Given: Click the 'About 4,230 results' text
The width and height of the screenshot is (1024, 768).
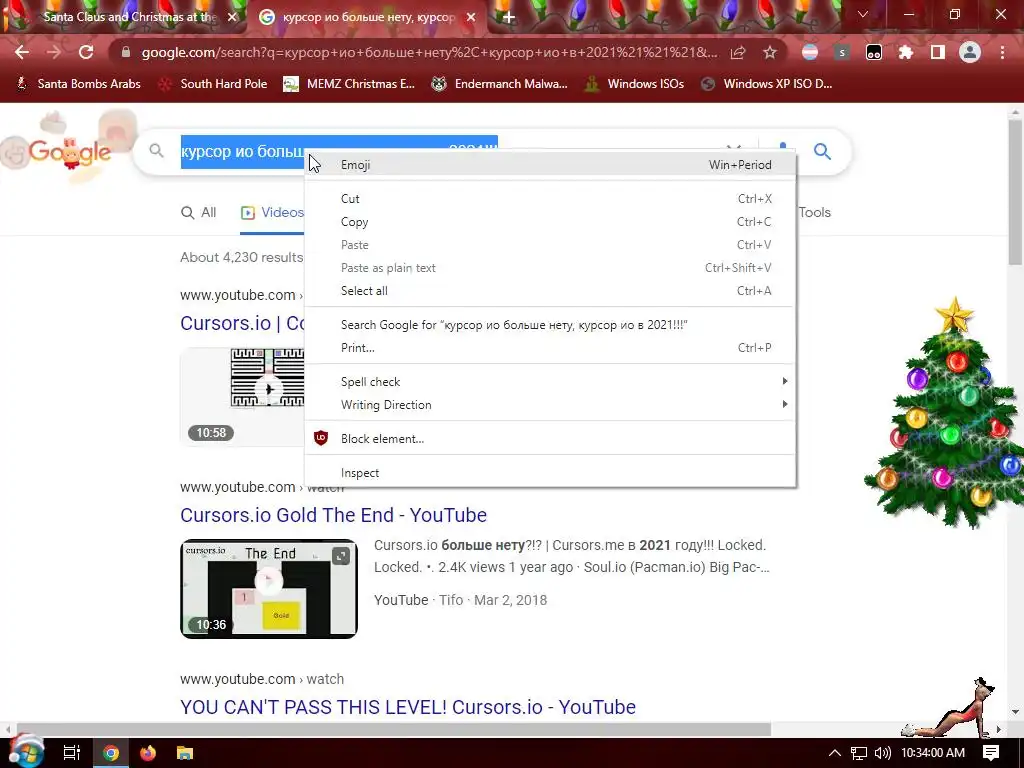Looking at the screenshot, I should coord(242,257).
